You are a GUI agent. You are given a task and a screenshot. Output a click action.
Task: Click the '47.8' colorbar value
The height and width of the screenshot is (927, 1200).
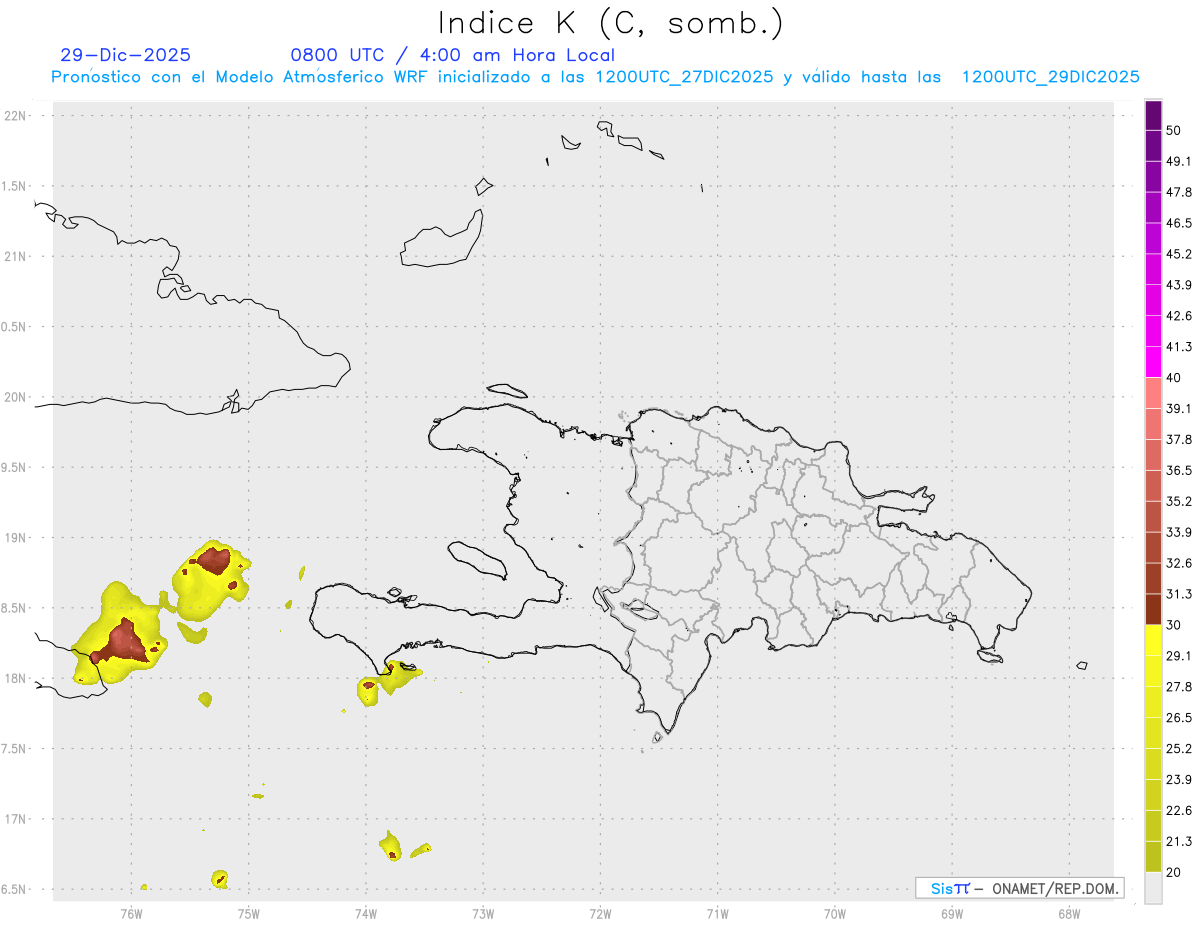[x=1180, y=192]
